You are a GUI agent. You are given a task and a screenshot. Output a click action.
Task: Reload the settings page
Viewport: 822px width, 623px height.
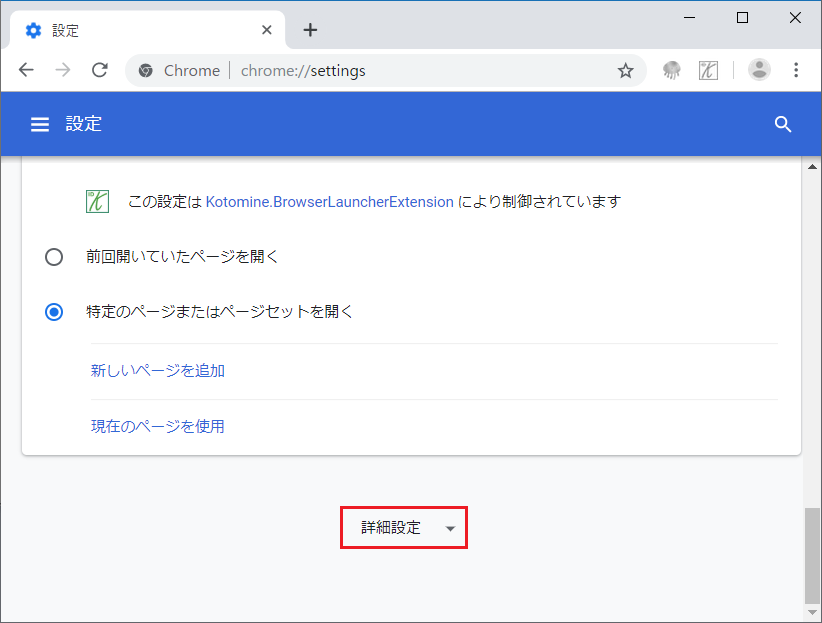pos(99,70)
